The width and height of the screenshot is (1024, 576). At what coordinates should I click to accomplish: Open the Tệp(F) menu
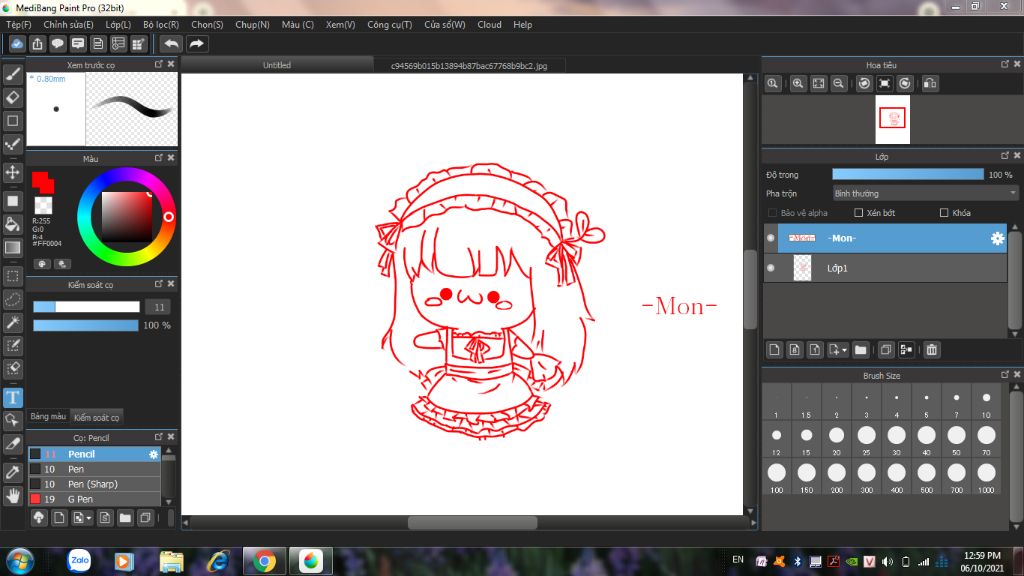18,25
